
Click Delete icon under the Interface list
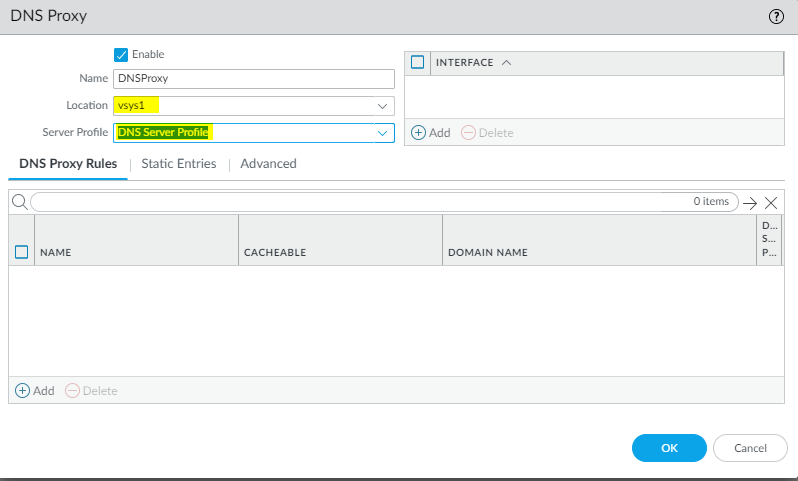click(468, 133)
